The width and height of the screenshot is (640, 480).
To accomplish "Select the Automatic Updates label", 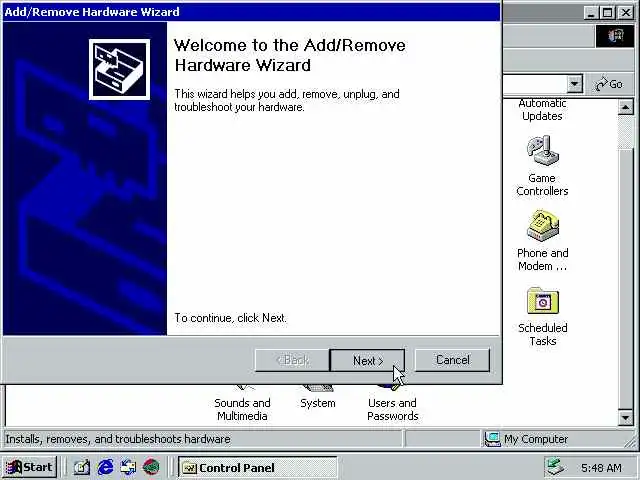I will [x=542, y=110].
